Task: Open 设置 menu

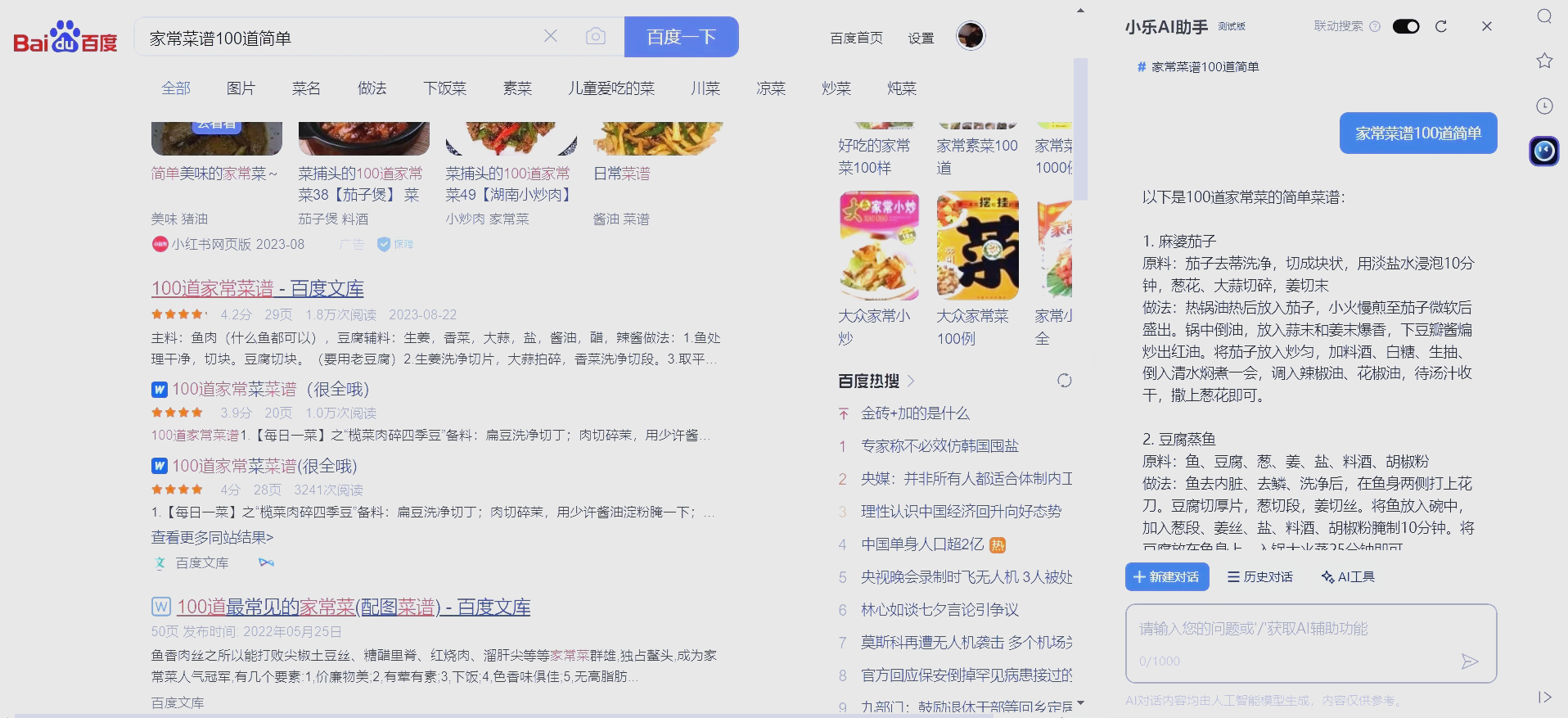Action: pyautogui.click(x=921, y=38)
